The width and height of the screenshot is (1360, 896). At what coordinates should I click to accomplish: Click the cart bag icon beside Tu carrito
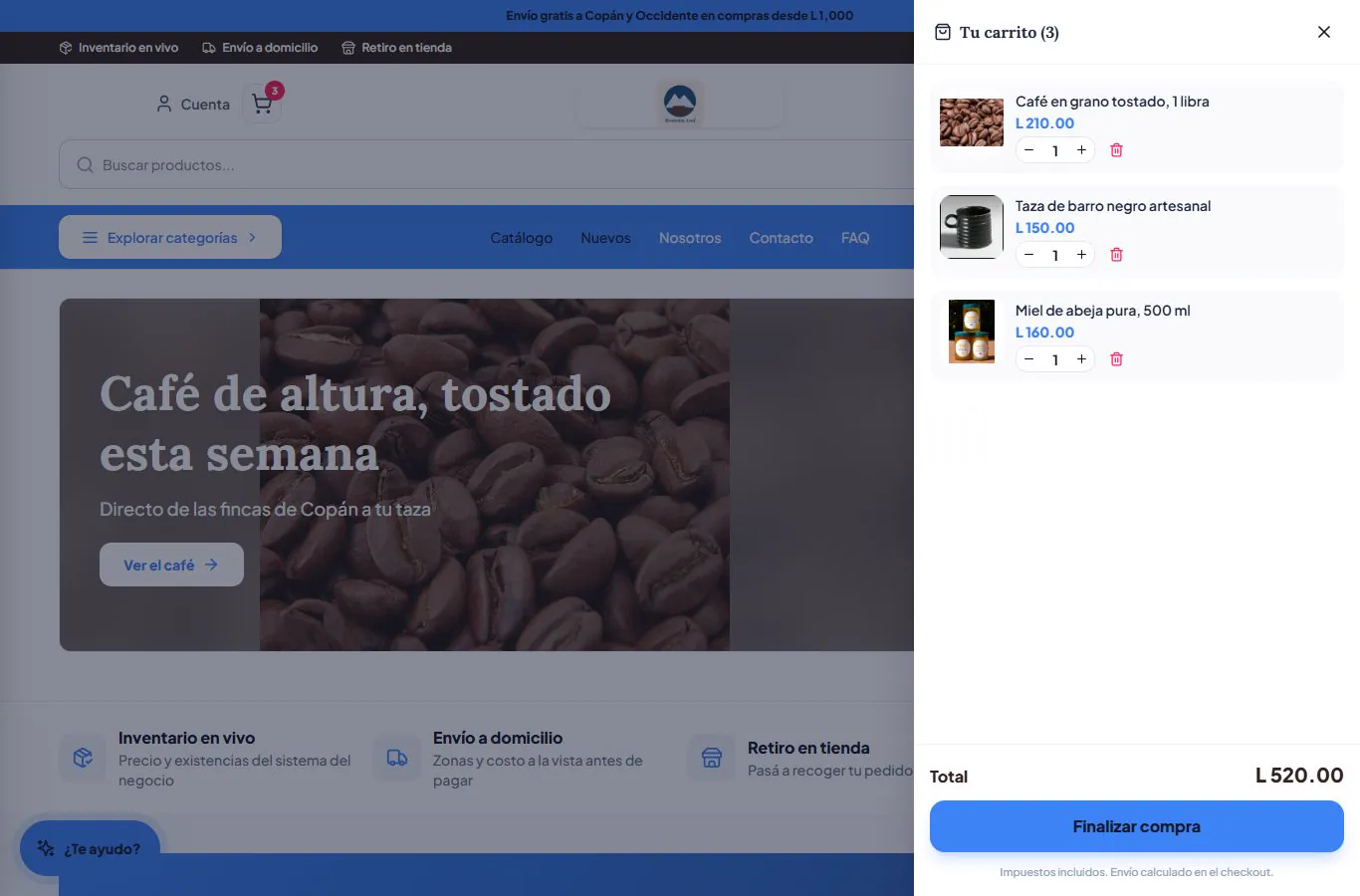(943, 32)
